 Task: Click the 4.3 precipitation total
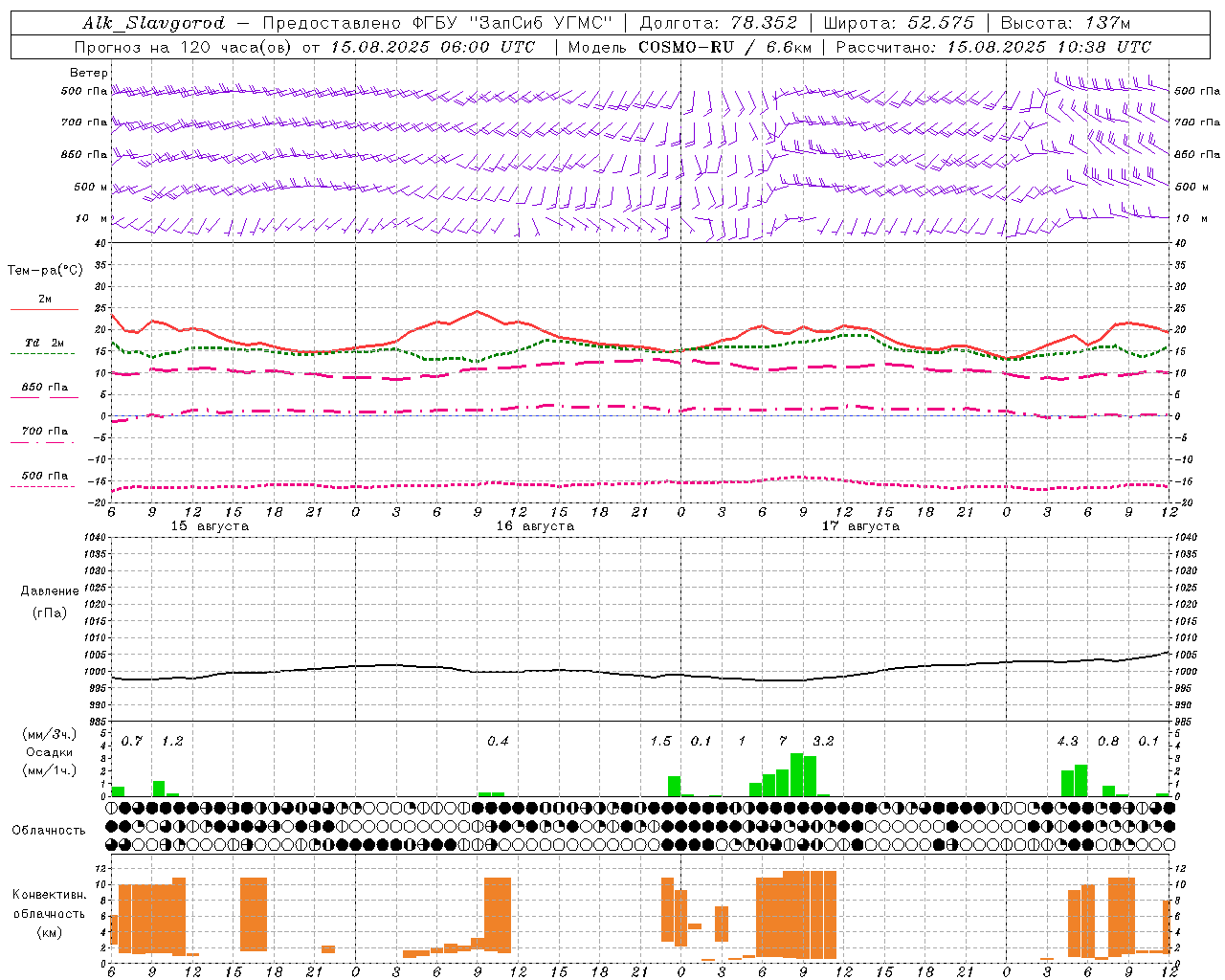coord(1067,742)
